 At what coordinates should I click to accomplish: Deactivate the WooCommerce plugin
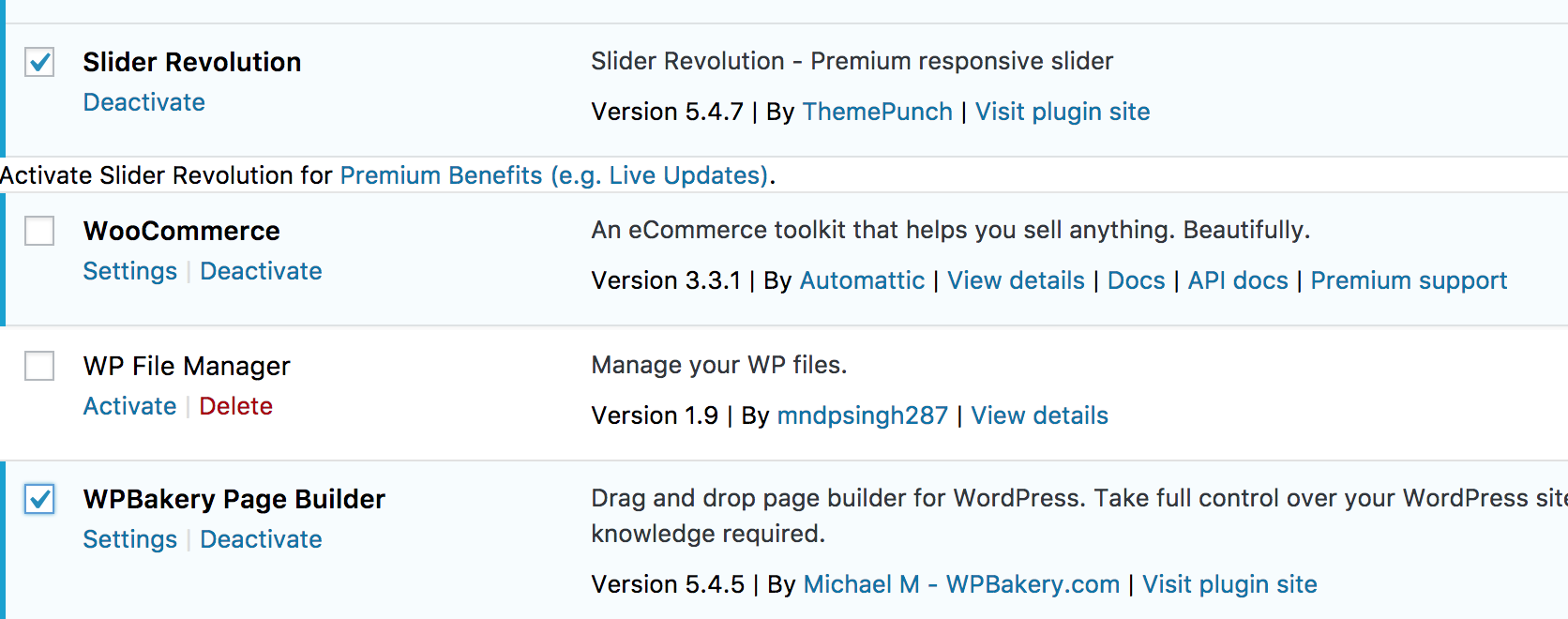pos(261,271)
